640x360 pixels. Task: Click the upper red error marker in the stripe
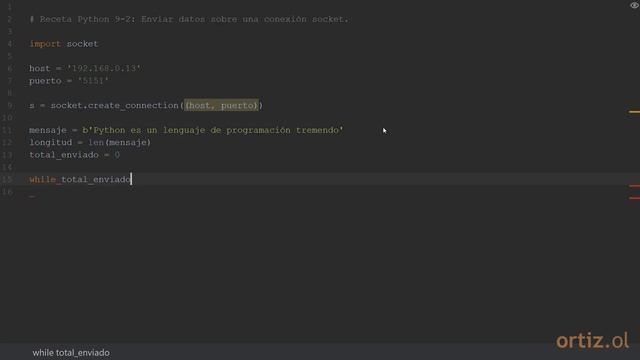634,186
